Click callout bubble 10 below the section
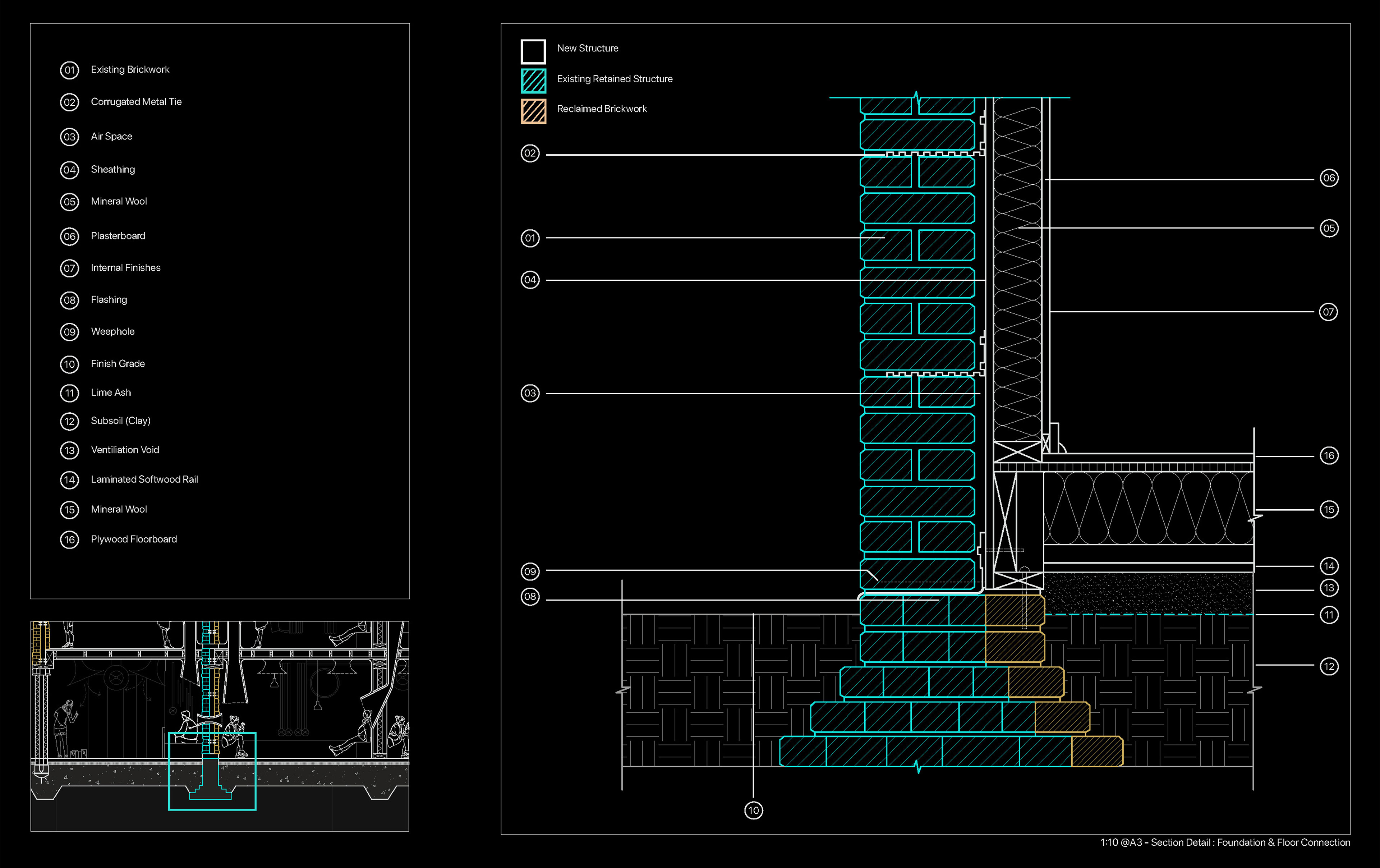The image size is (1380, 868). coord(753,810)
